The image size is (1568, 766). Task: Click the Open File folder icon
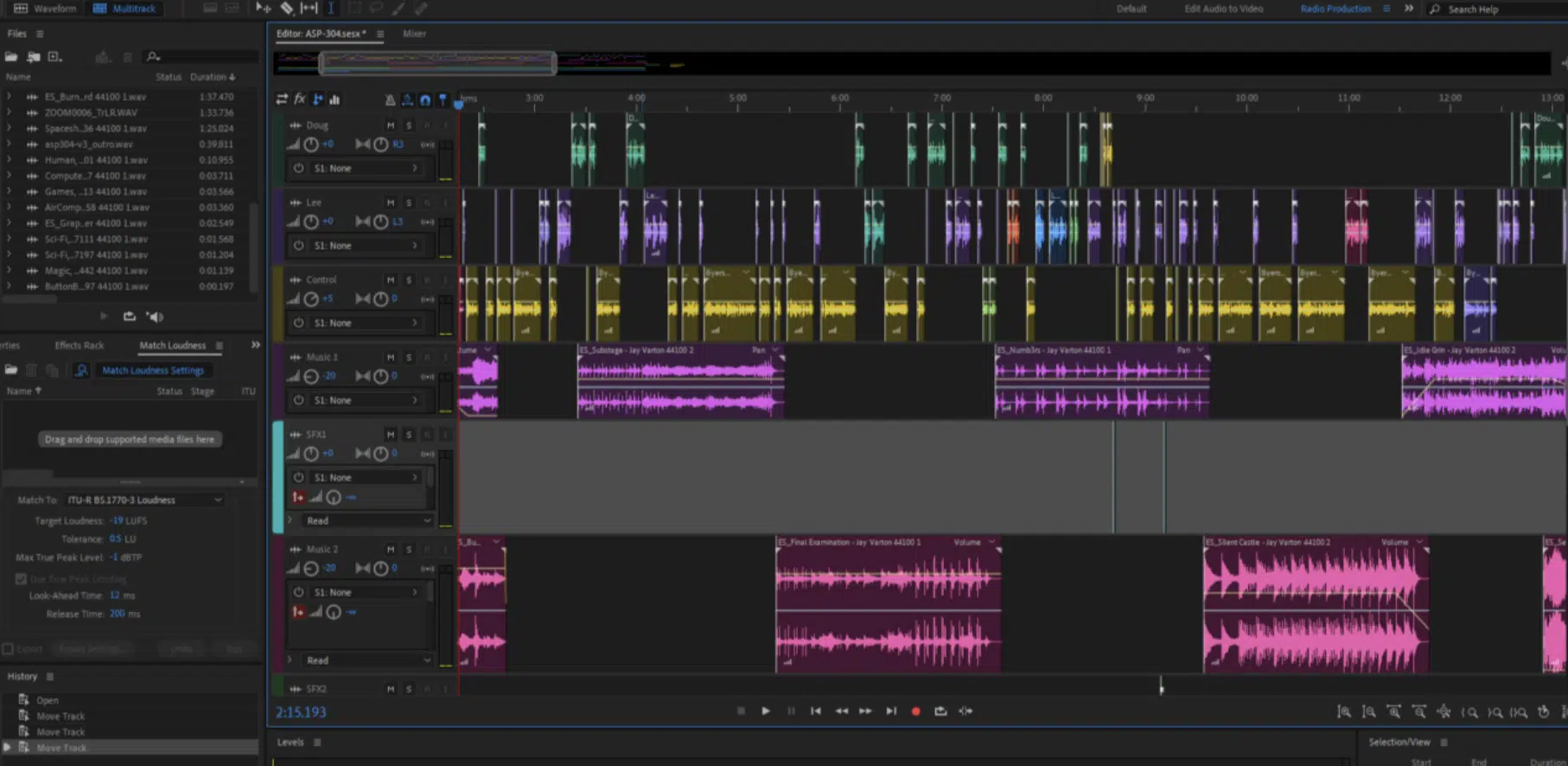coord(11,57)
